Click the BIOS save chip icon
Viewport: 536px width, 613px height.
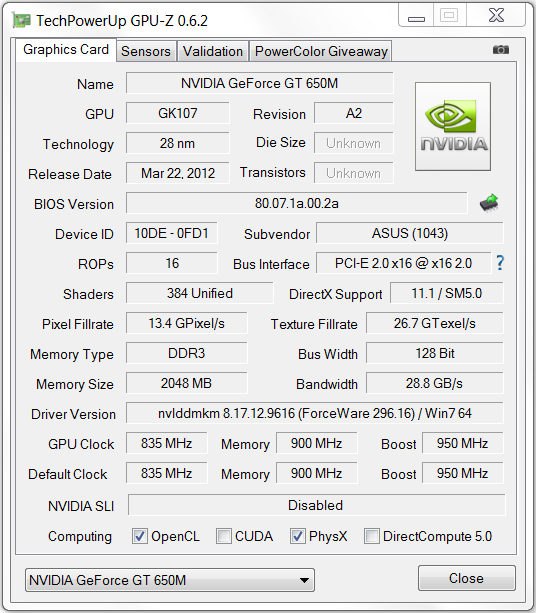(x=489, y=203)
